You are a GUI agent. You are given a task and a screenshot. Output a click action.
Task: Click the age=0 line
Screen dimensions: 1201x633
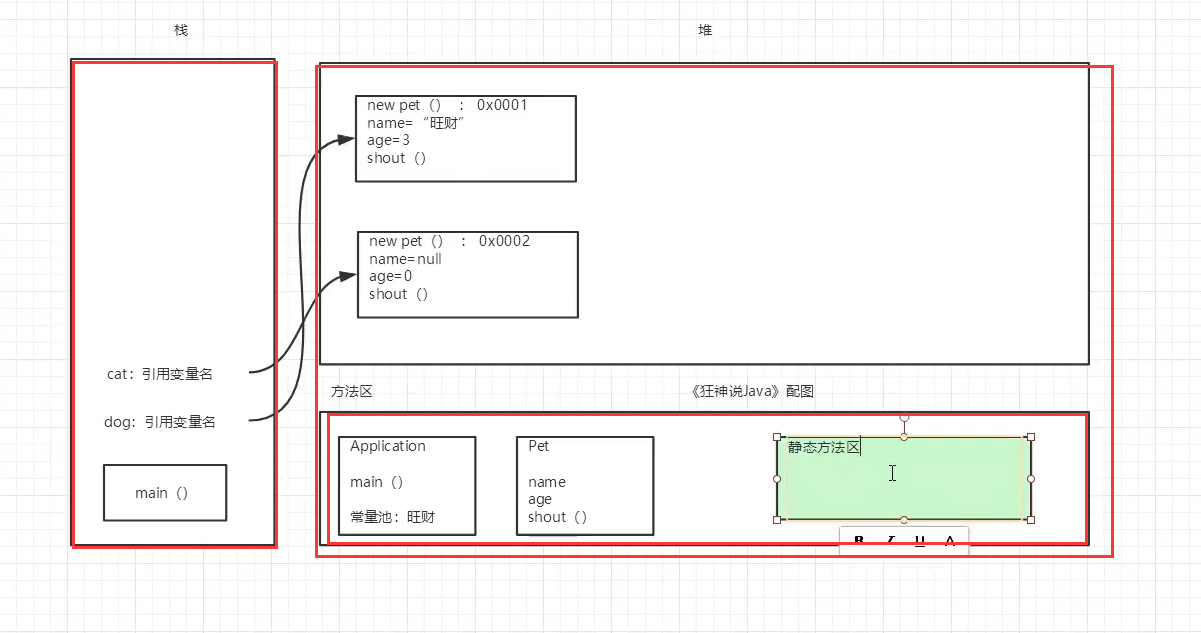click(391, 276)
